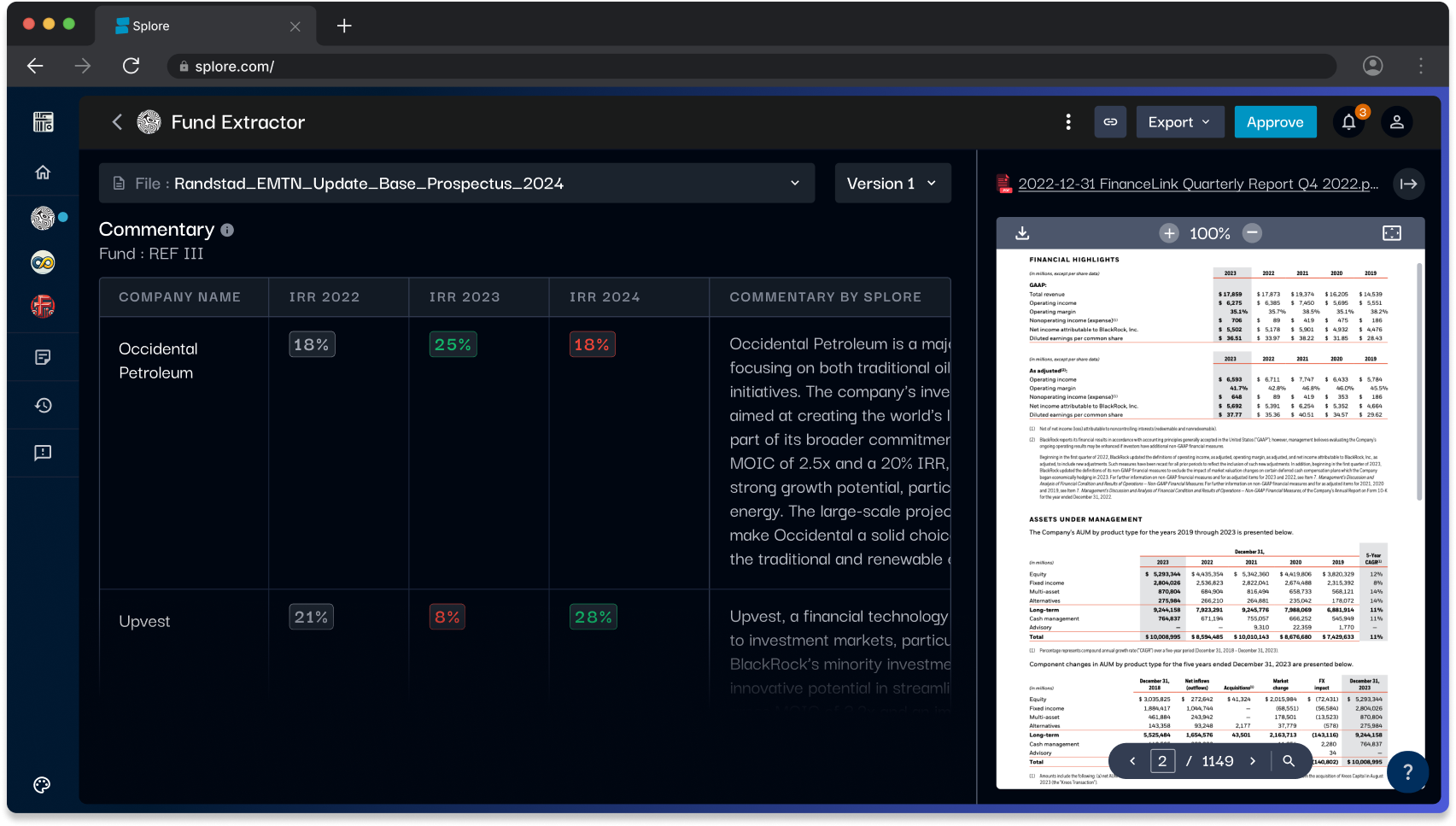Open the Version 1 dropdown
The height and width of the screenshot is (826, 1456).
tap(892, 184)
